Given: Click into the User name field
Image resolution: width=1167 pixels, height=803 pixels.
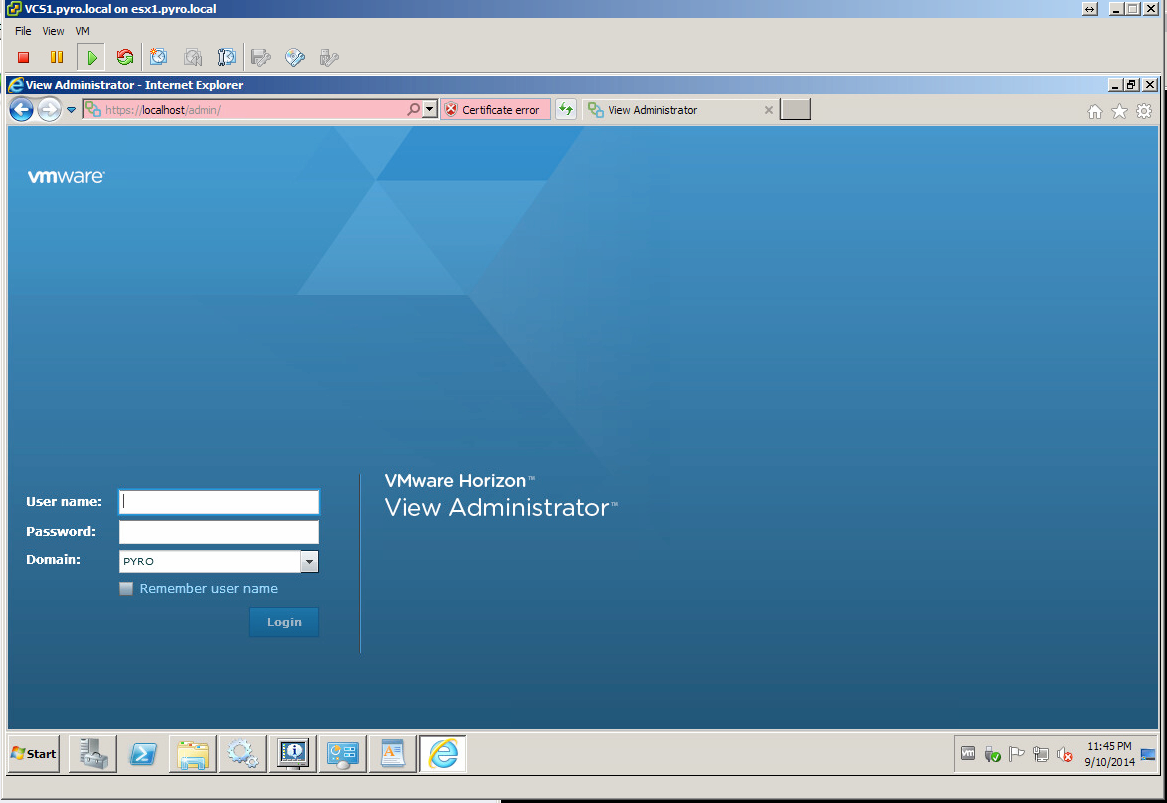Looking at the screenshot, I should [x=219, y=502].
